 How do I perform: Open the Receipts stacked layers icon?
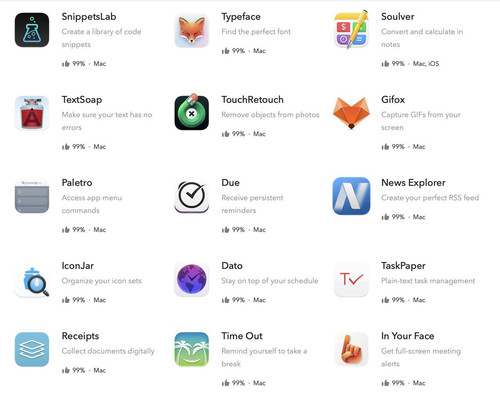click(x=32, y=349)
